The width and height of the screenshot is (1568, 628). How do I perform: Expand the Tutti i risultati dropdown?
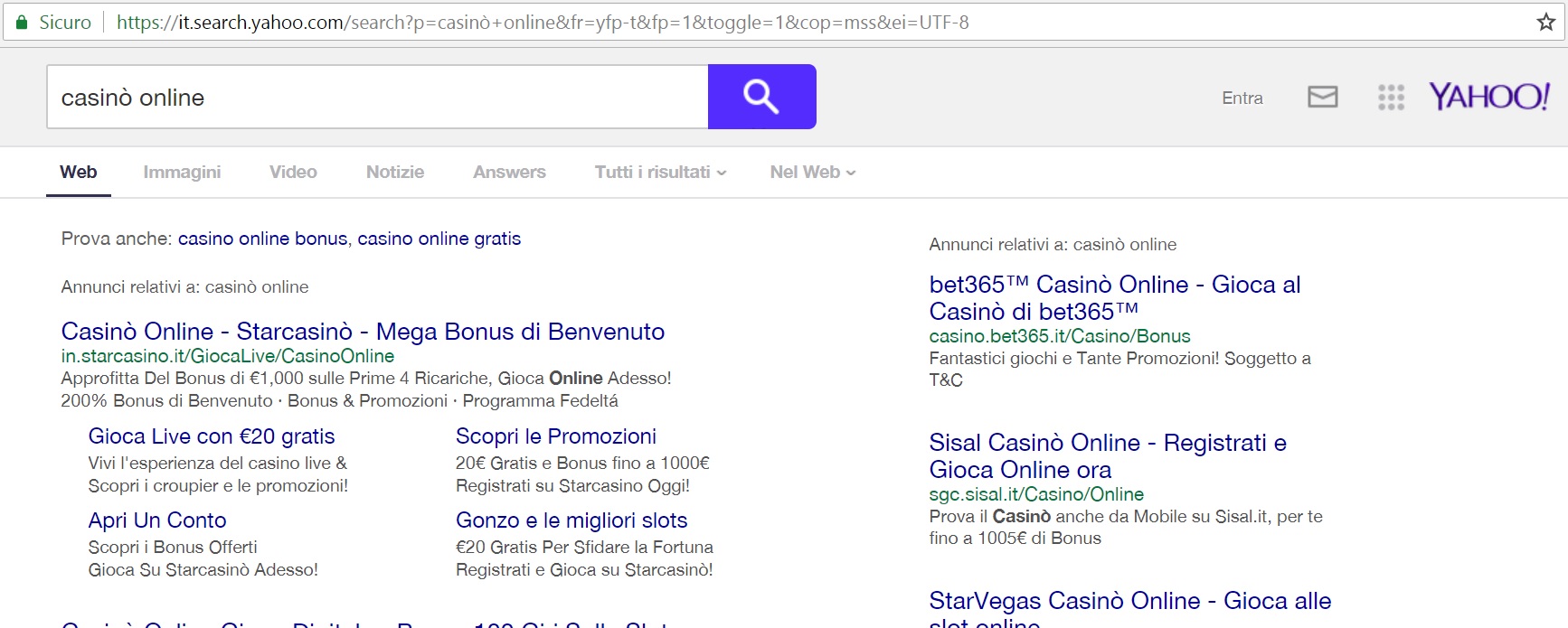660,172
